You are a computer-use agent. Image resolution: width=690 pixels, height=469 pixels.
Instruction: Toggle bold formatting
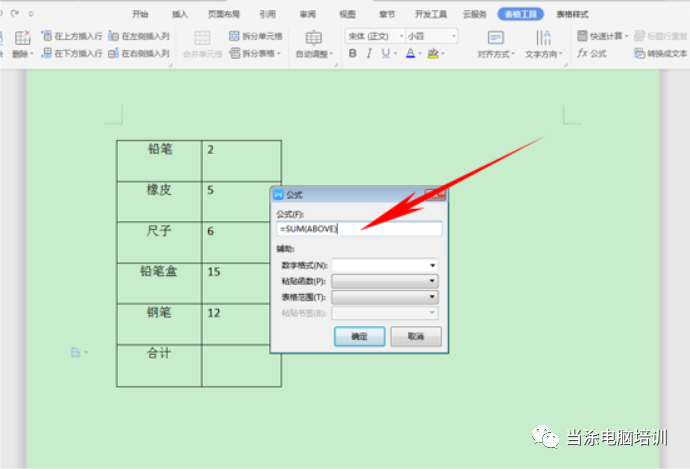[x=352, y=54]
